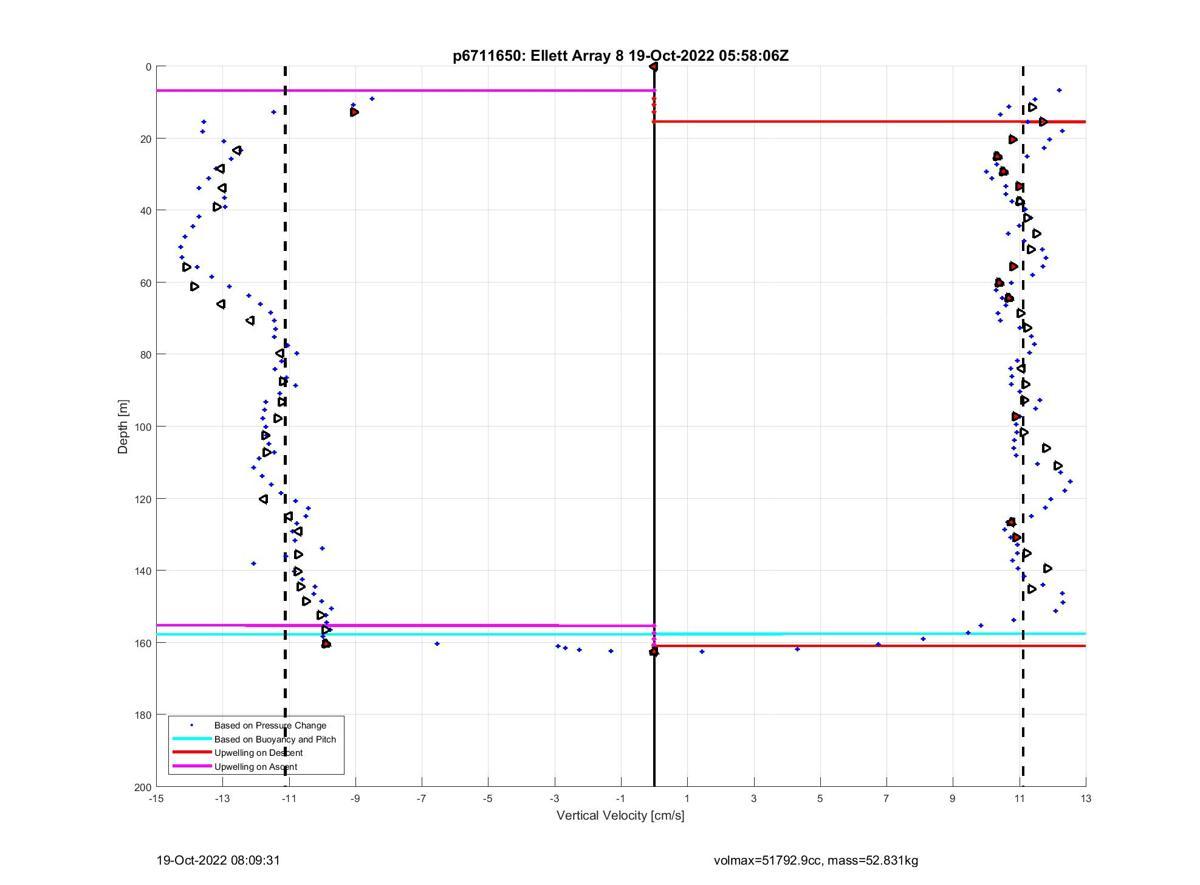Click depth tick label '60'

(145, 283)
